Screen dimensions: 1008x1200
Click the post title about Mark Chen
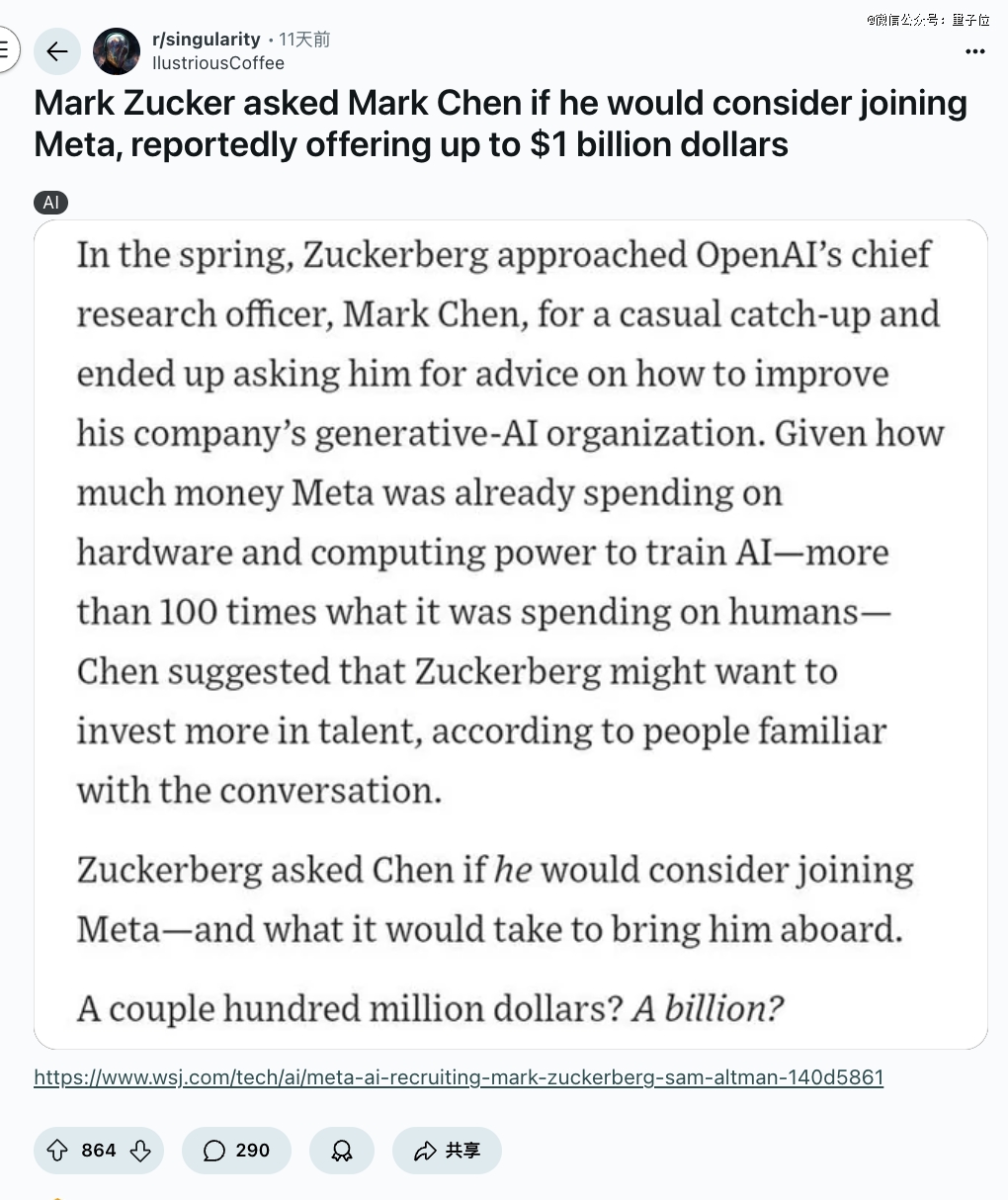[501, 124]
